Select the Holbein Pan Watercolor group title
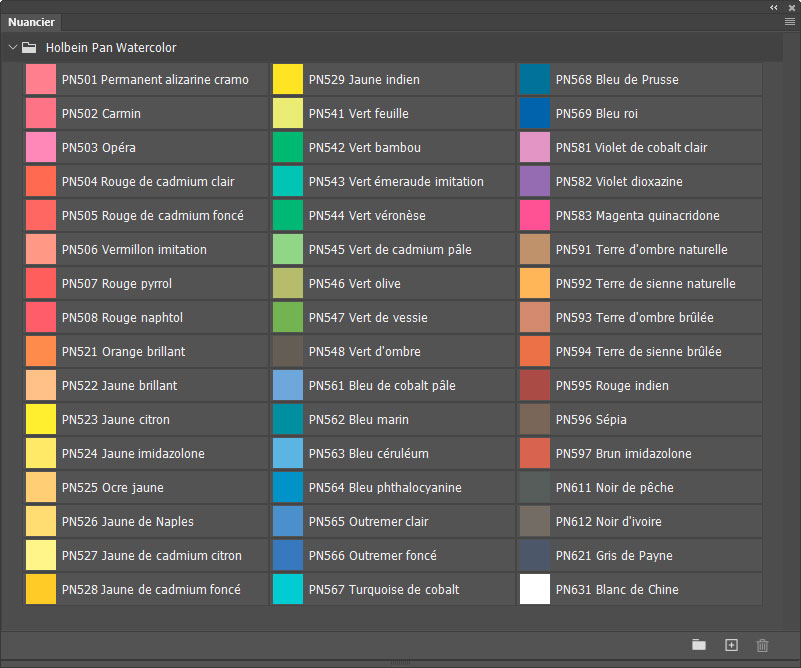The image size is (801, 668). (111, 47)
